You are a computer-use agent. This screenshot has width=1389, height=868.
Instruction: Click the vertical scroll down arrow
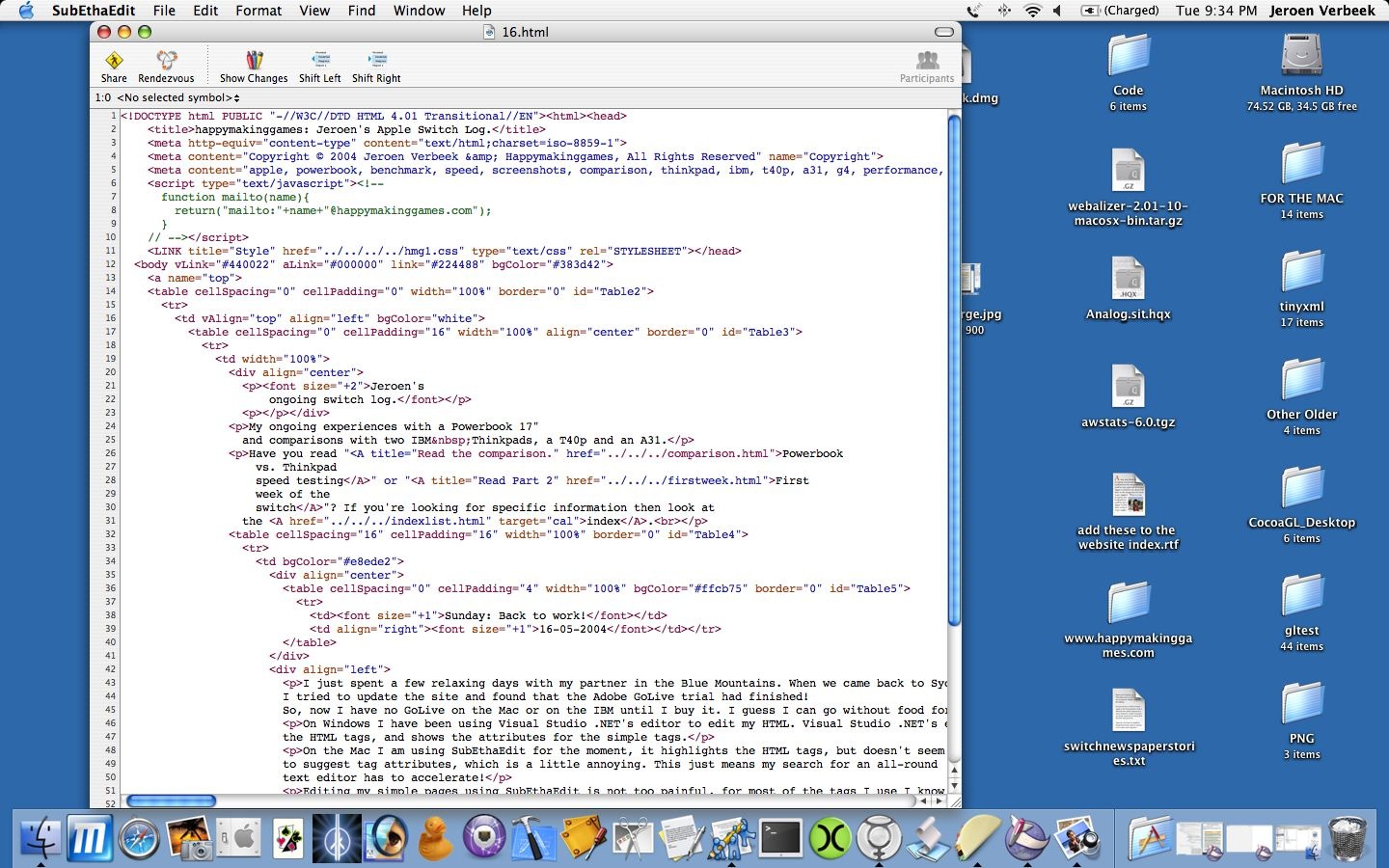point(954,784)
